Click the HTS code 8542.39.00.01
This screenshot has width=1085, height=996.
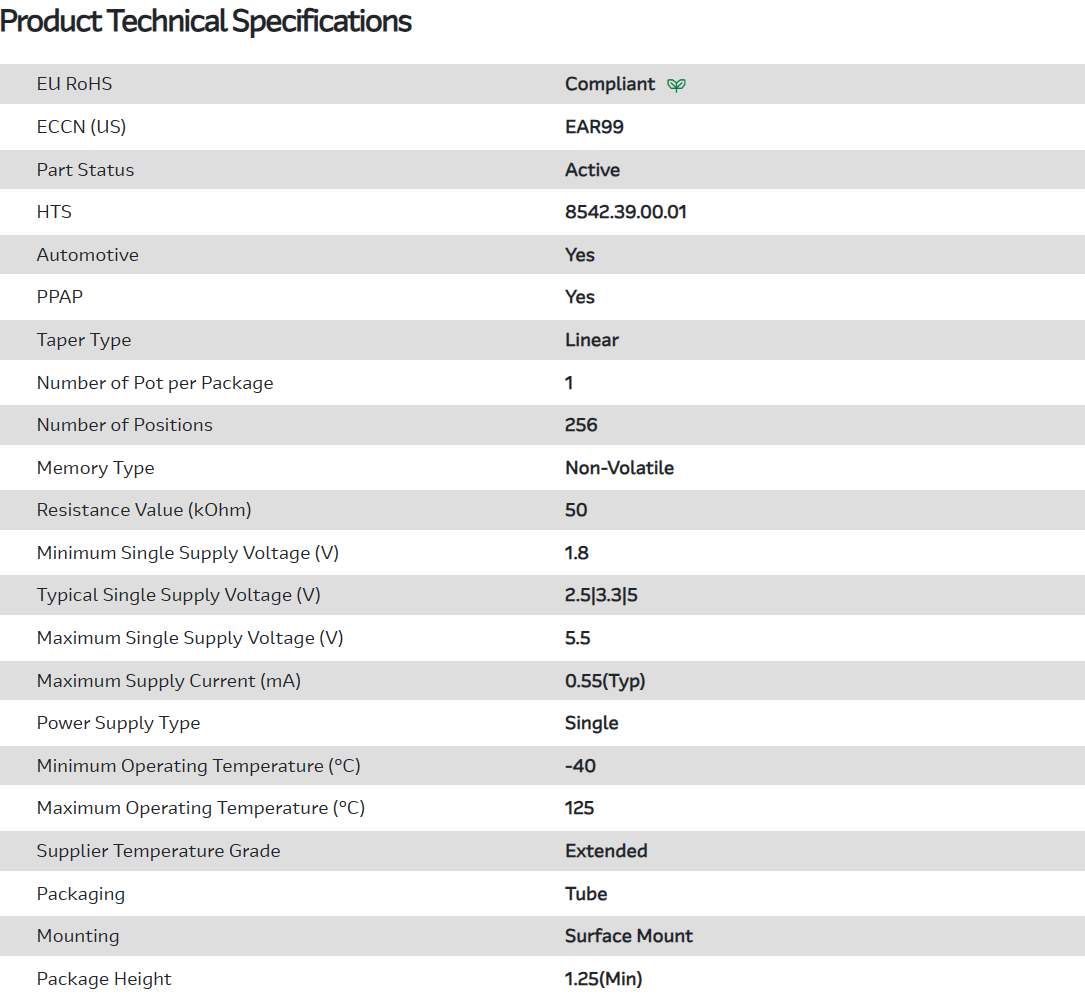[625, 212]
